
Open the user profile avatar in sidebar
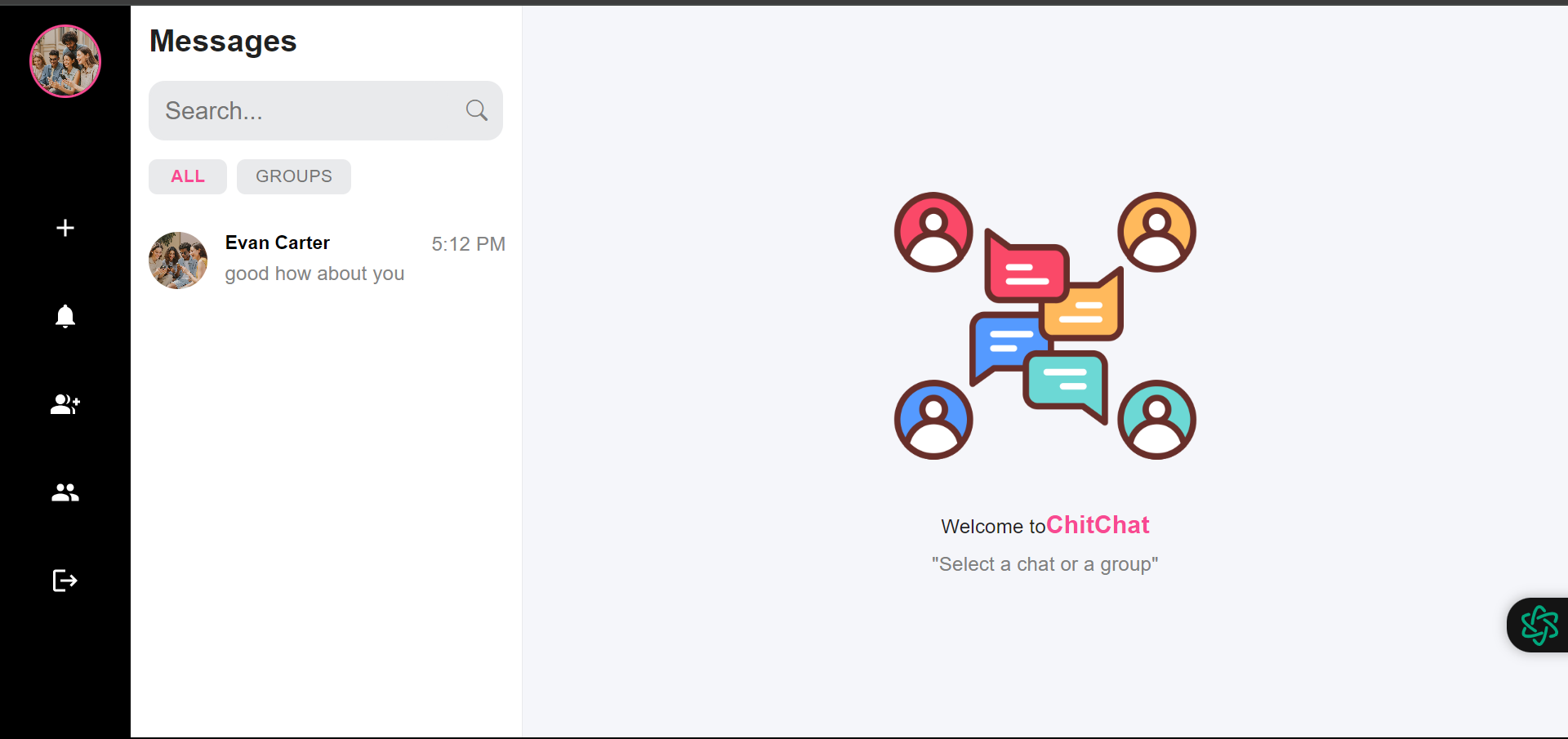click(65, 61)
